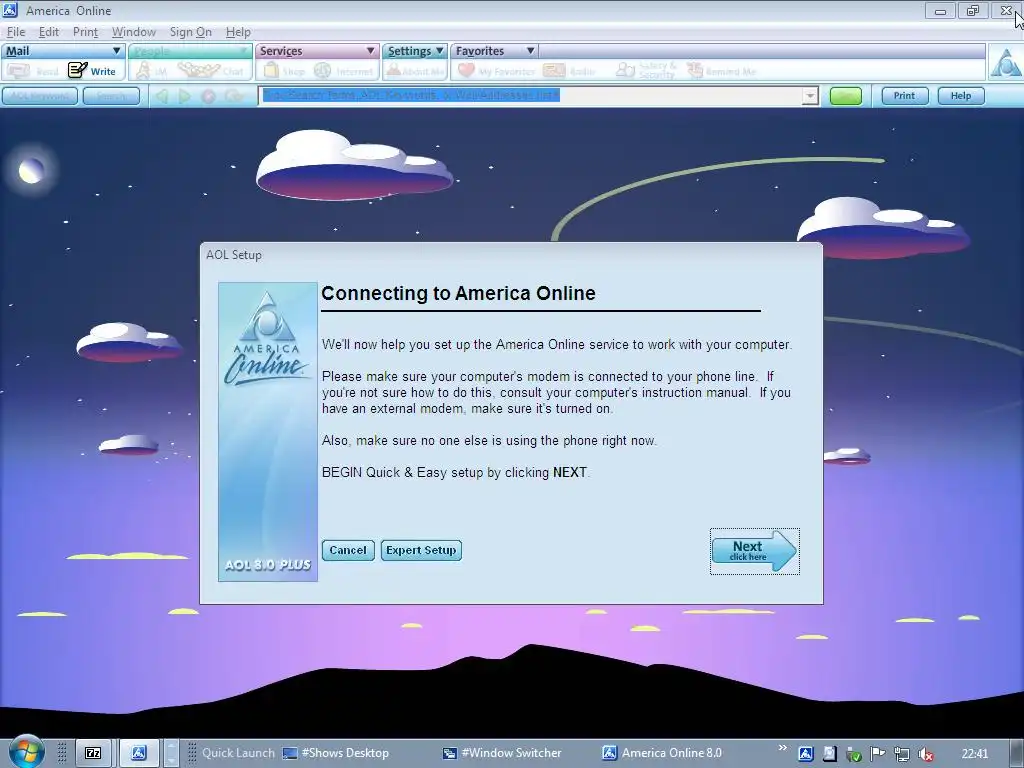This screenshot has width=1024, height=768.
Task: Click the security shield tray icon
Action: point(853,754)
